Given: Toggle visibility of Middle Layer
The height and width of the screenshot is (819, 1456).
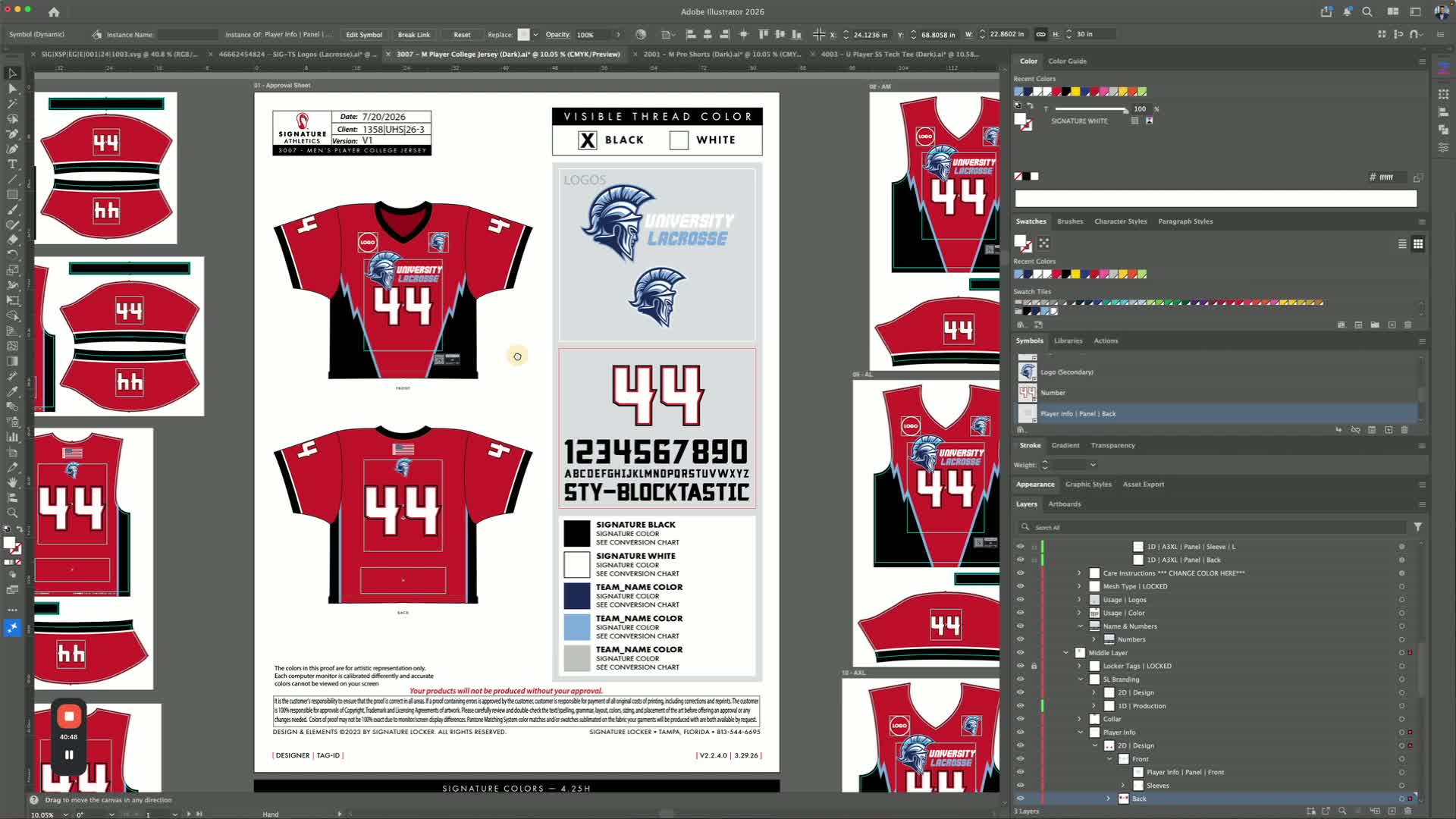Looking at the screenshot, I should [x=1020, y=653].
